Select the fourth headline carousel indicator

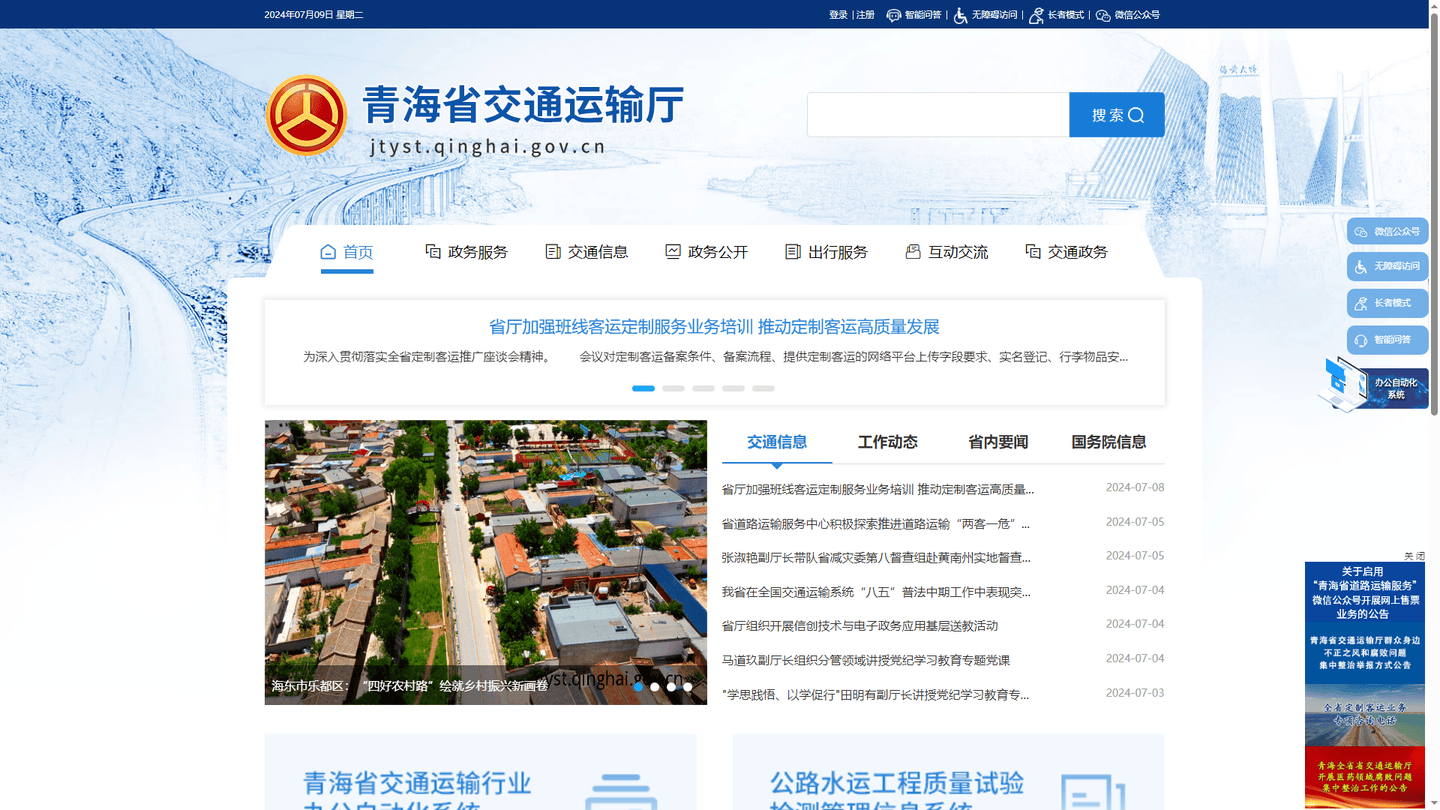[733, 388]
